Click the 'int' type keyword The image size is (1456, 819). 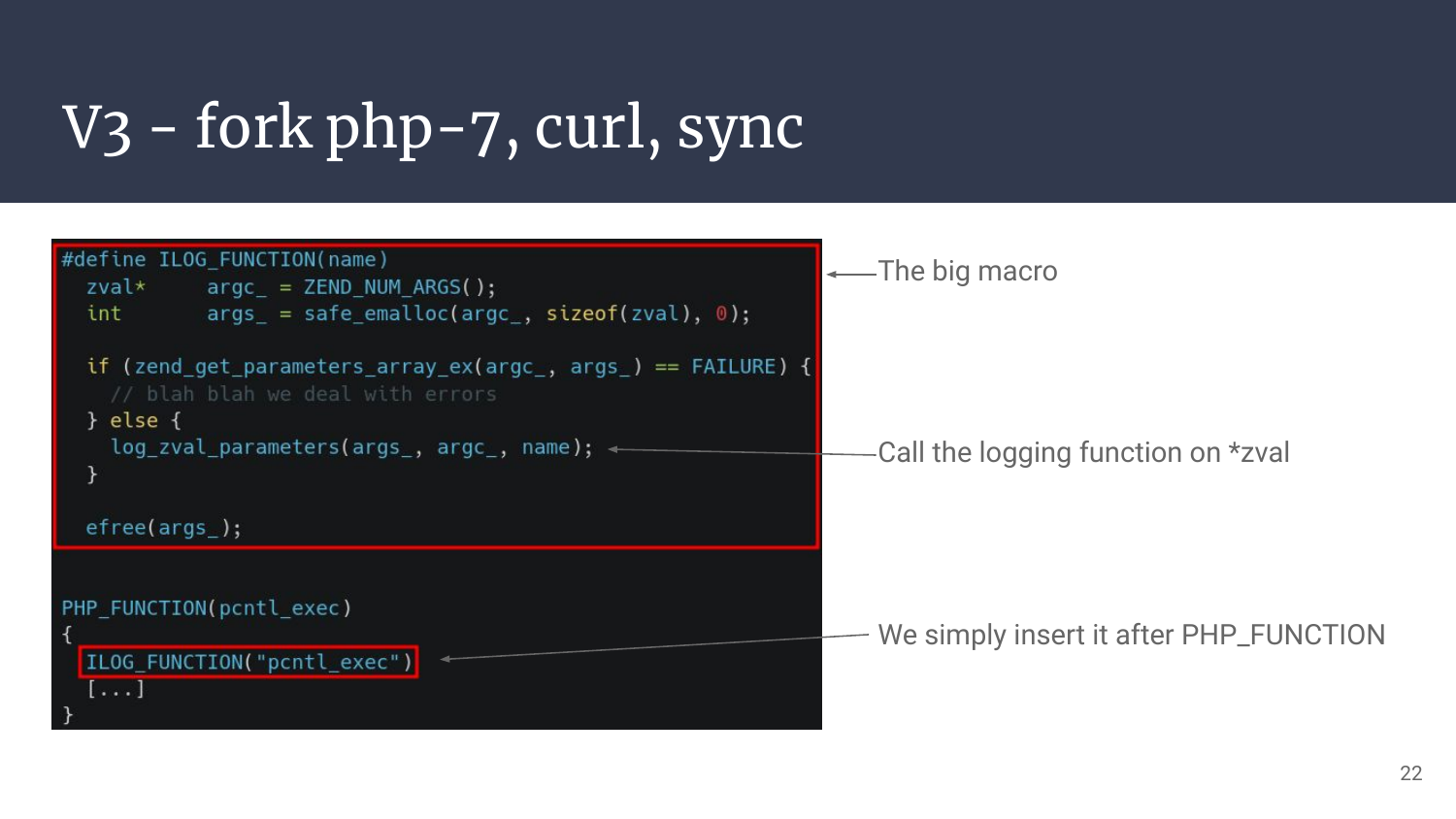pos(104,313)
